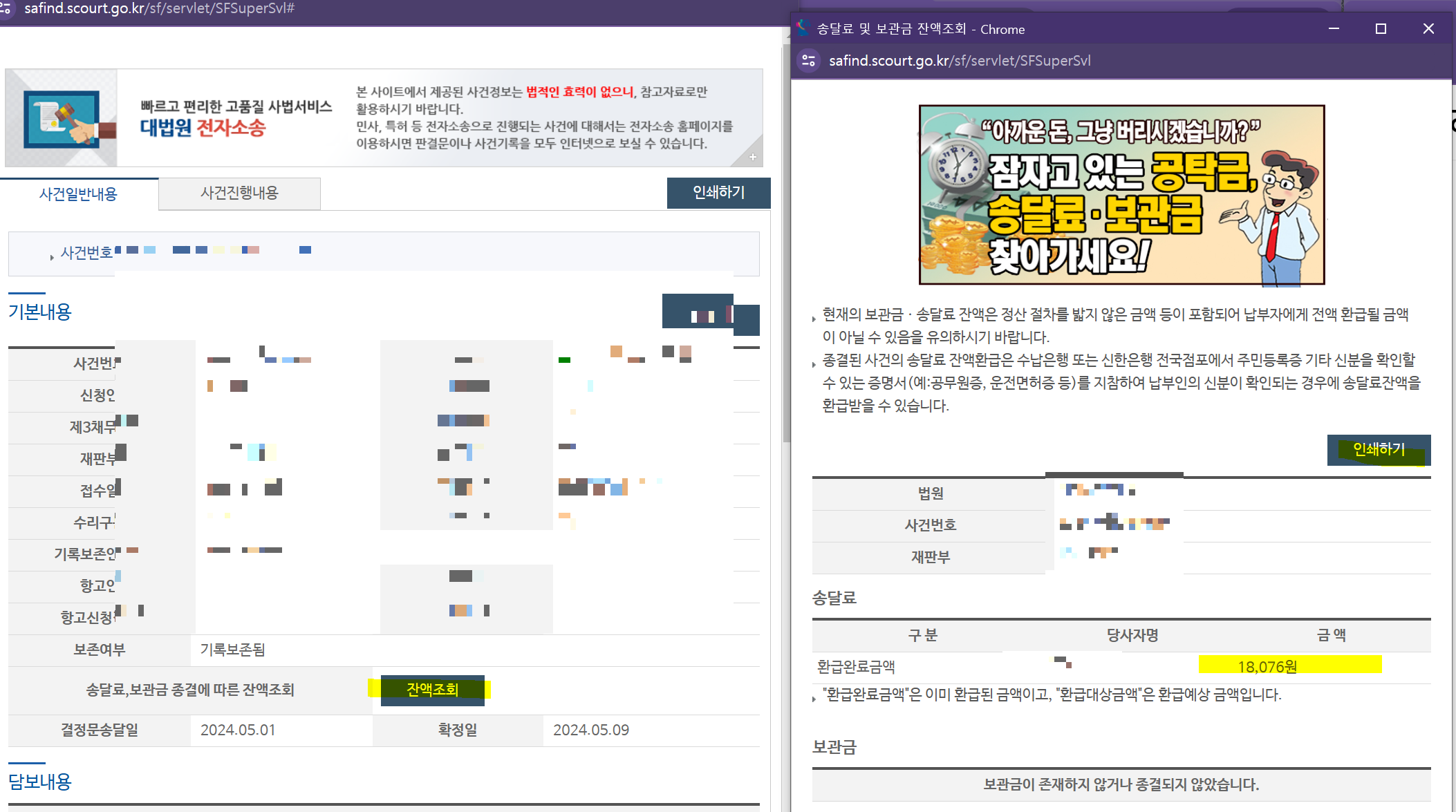Click the highlighted 잔액조회 button
Screen dimensions: 1456x812
click(x=432, y=690)
